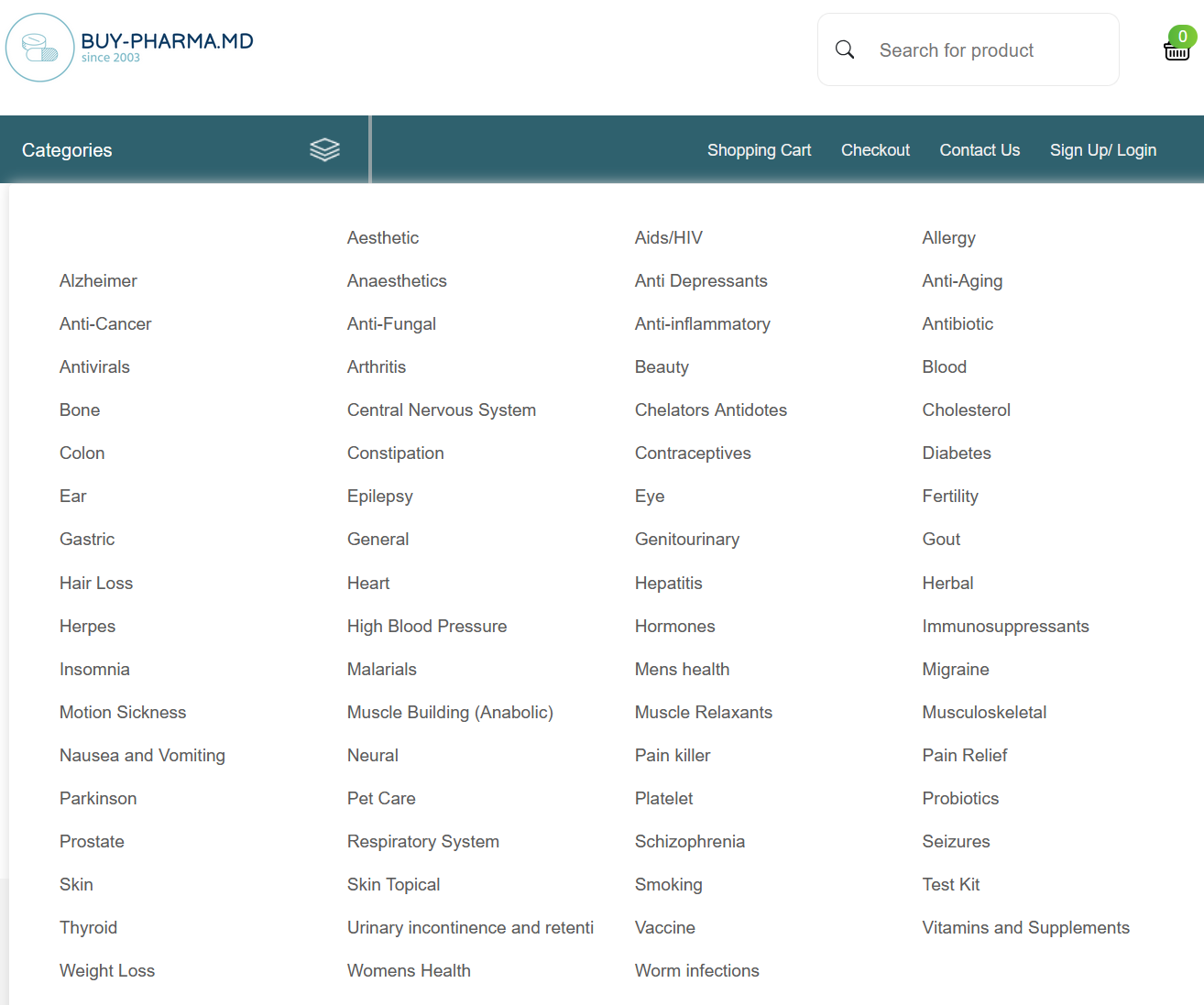
Task: Select Respiratory System category
Action: tap(423, 842)
